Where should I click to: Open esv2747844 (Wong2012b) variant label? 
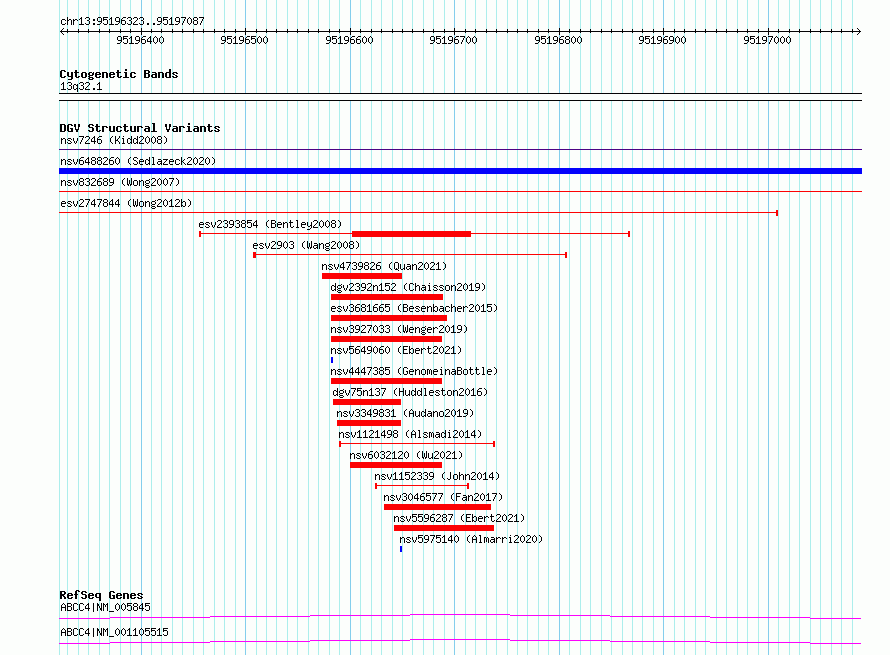(x=126, y=203)
